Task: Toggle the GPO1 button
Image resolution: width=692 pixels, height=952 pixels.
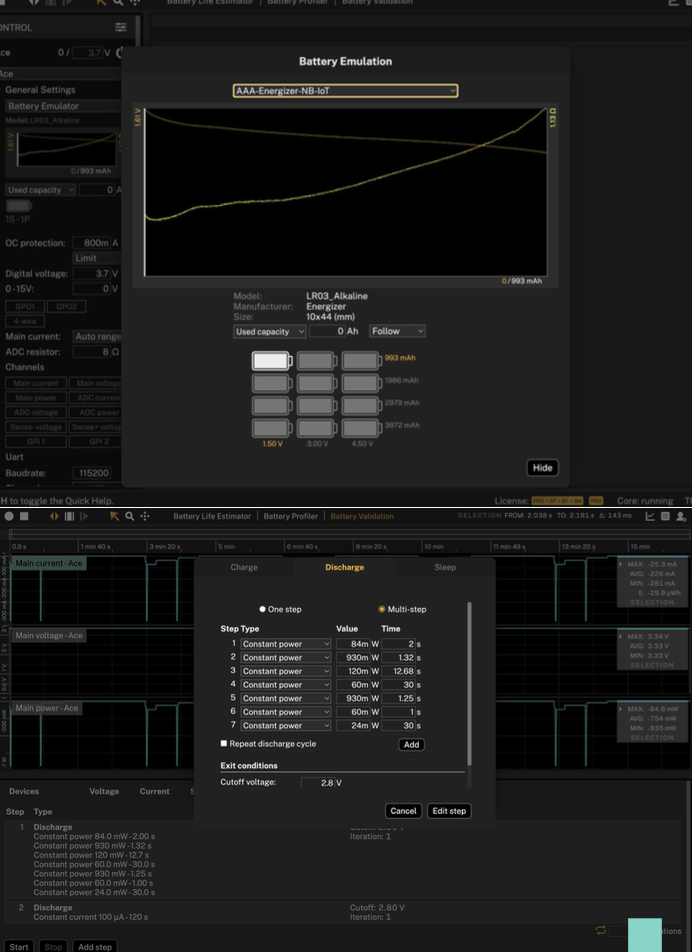Action: 25,307
